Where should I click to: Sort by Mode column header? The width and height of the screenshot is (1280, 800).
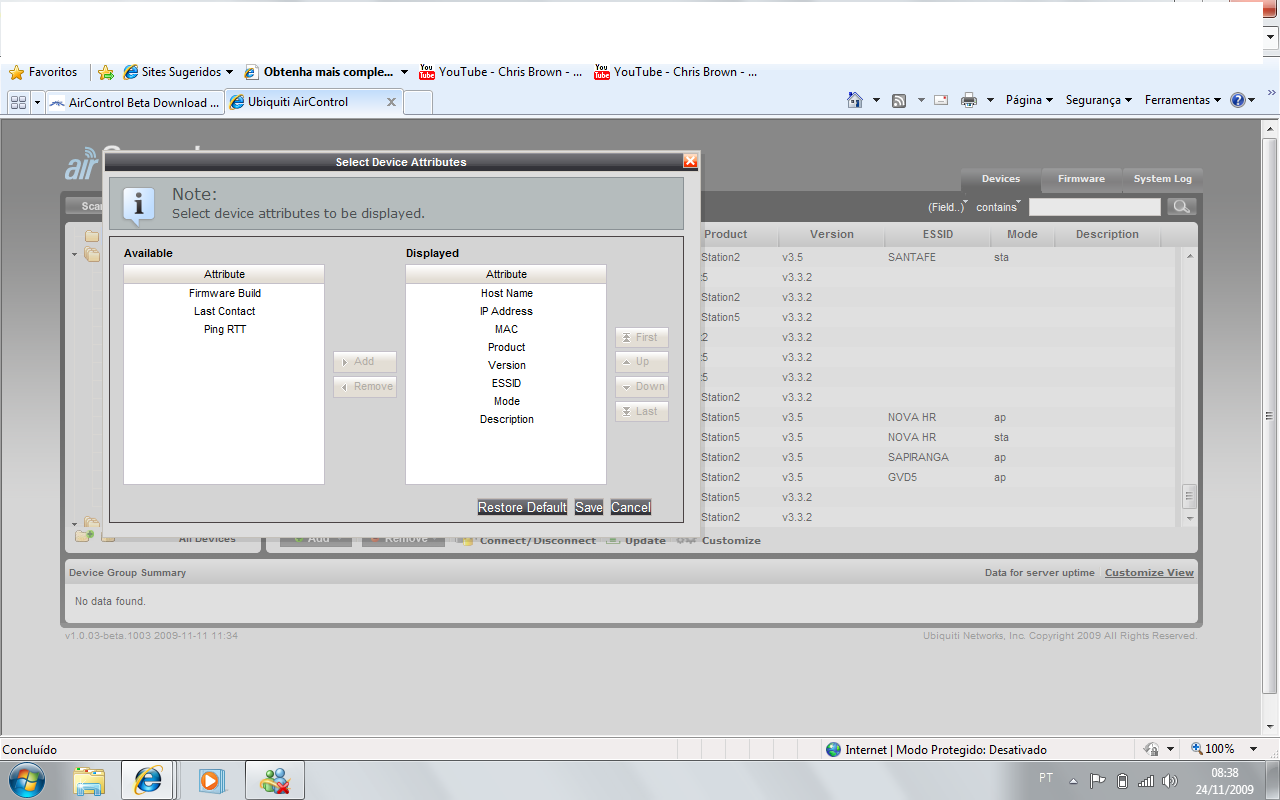tap(1022, 234)
